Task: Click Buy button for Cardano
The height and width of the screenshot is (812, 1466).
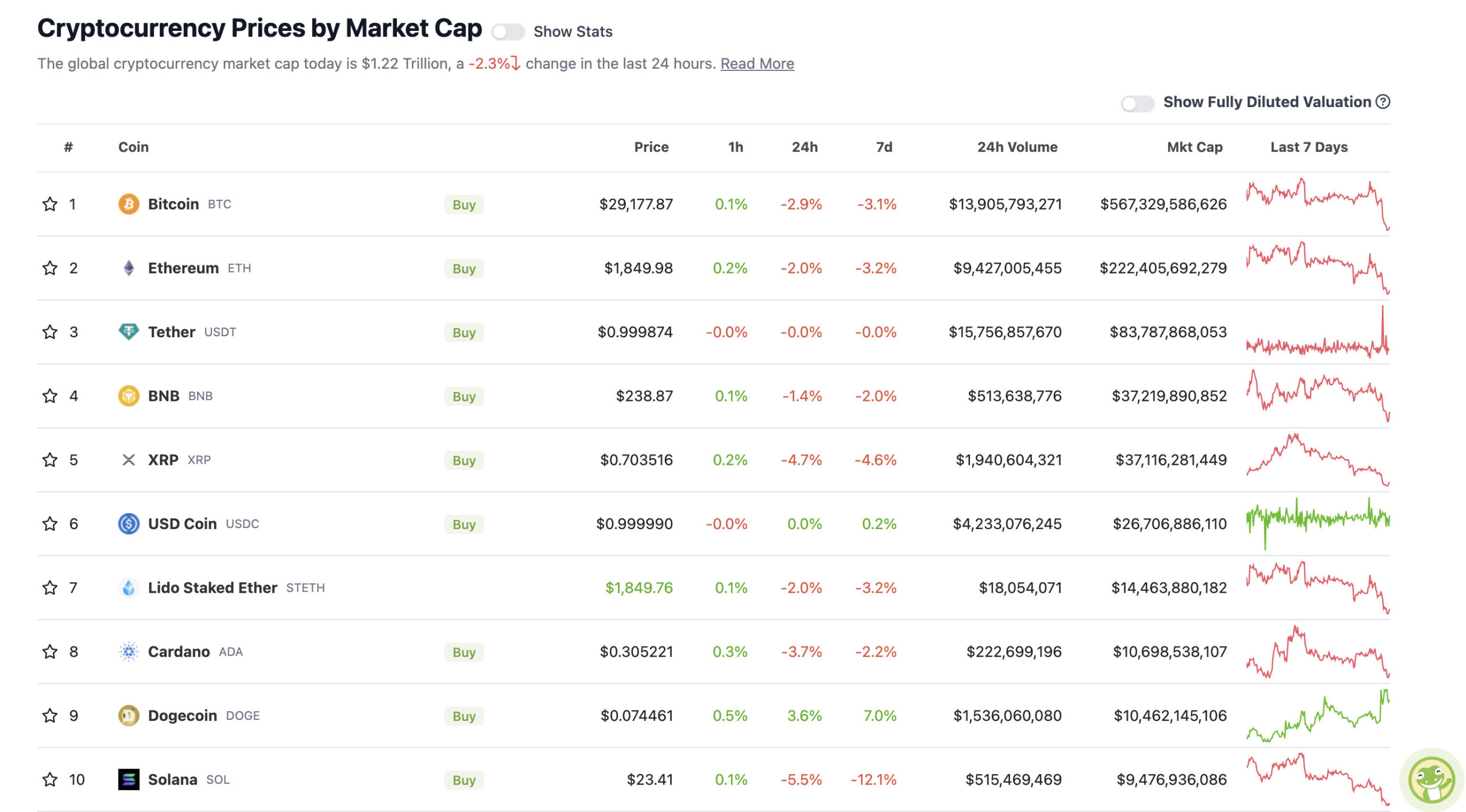Action: click(x=464, y=652)
